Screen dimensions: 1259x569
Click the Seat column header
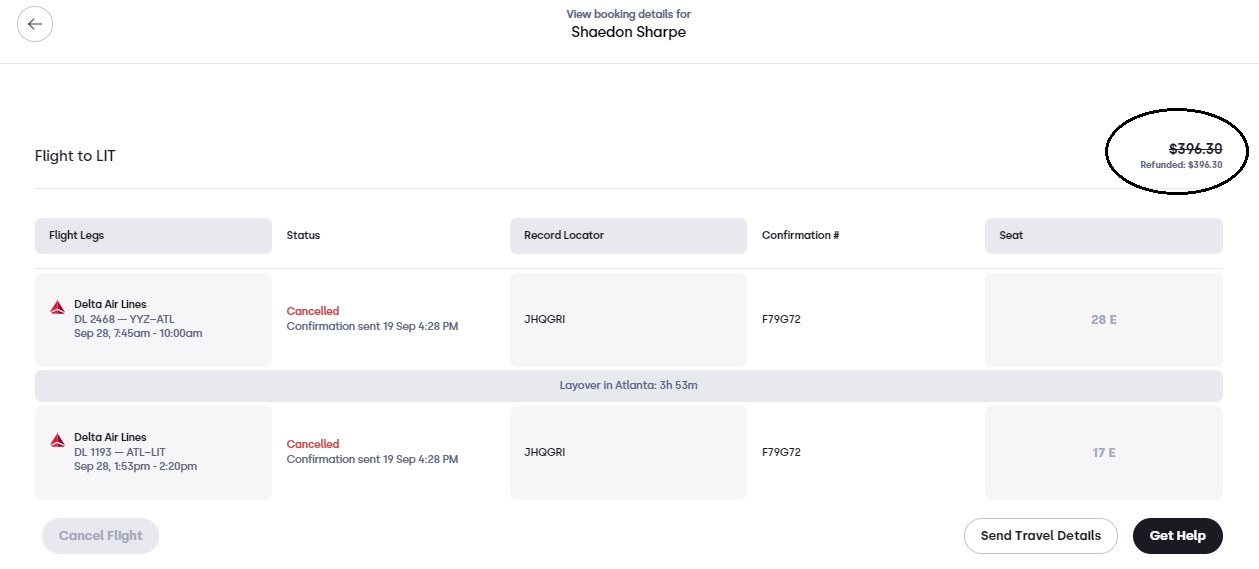(1103, 236)
